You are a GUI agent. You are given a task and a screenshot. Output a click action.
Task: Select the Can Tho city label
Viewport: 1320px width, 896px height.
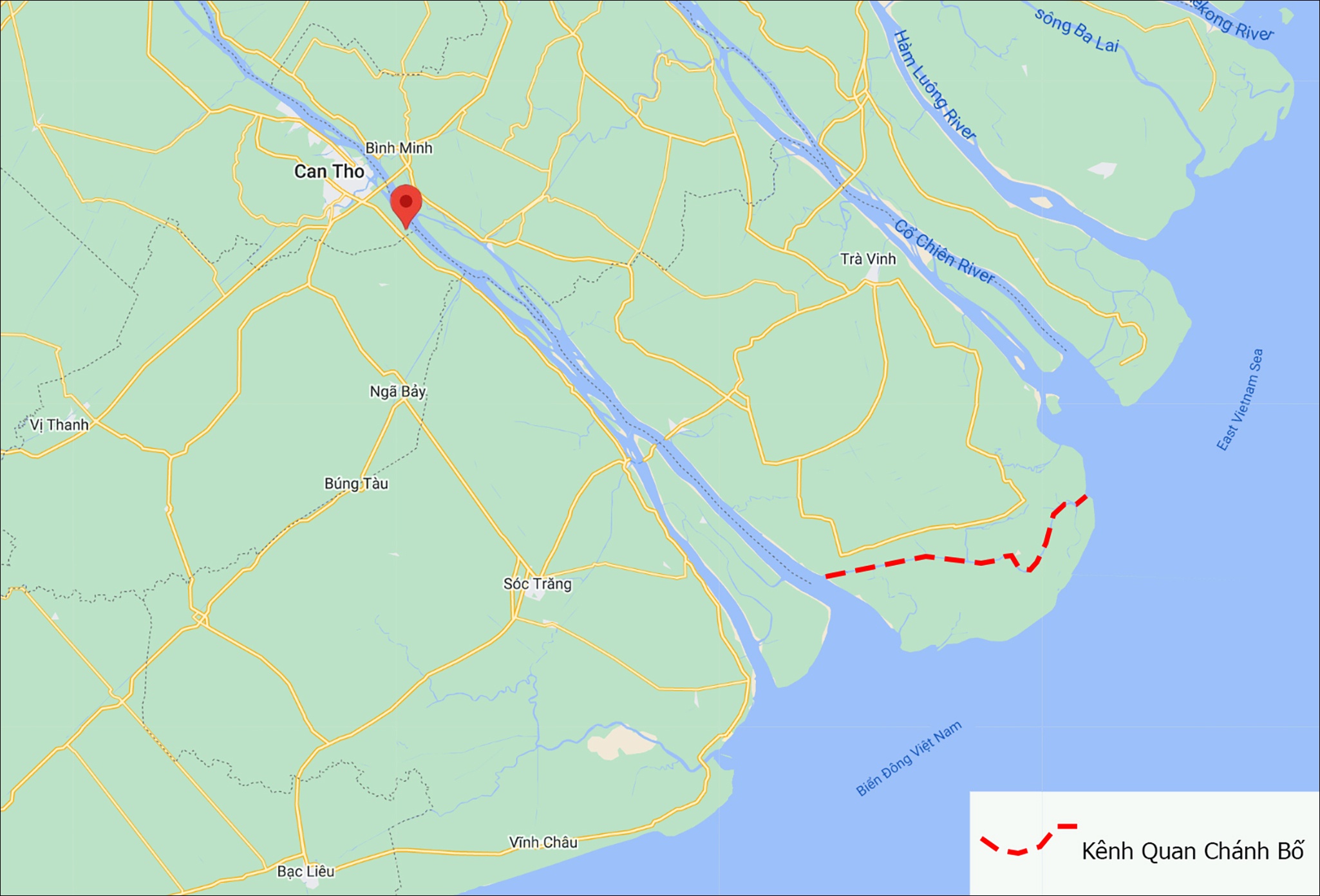329,171
